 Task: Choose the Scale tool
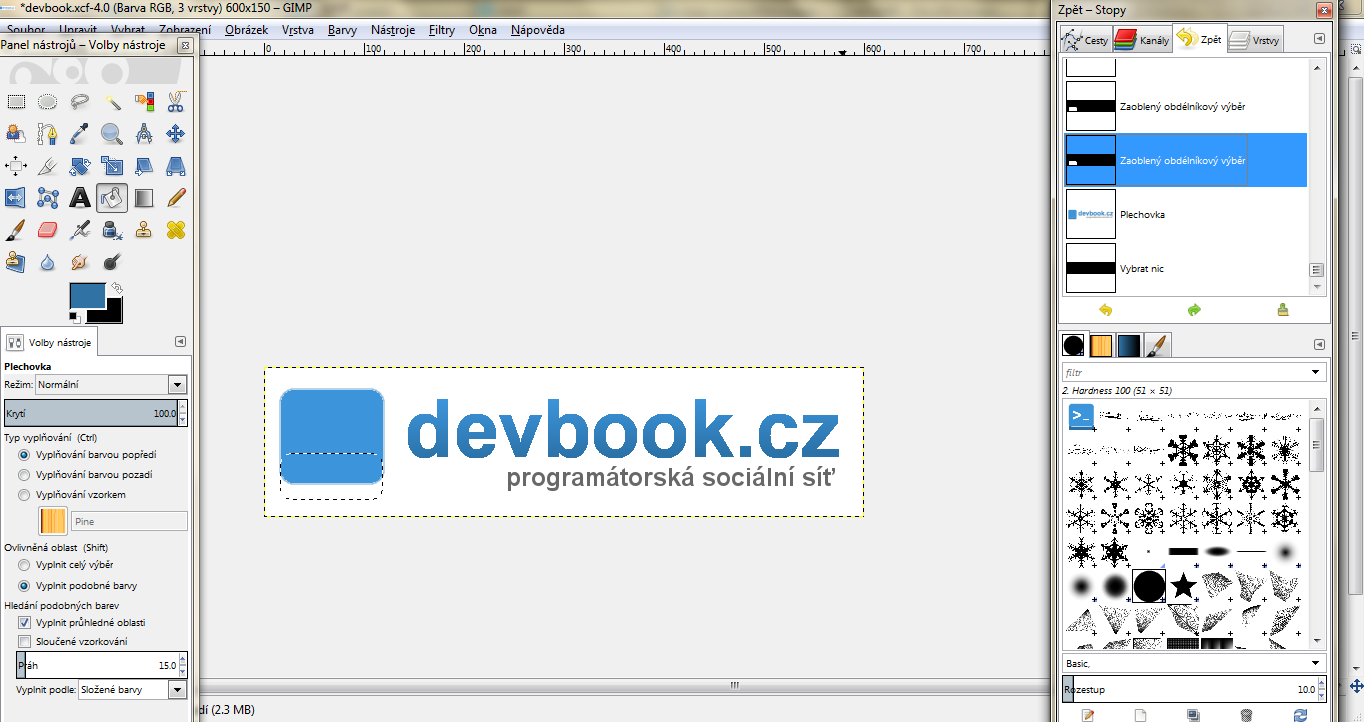coord(112,165)
